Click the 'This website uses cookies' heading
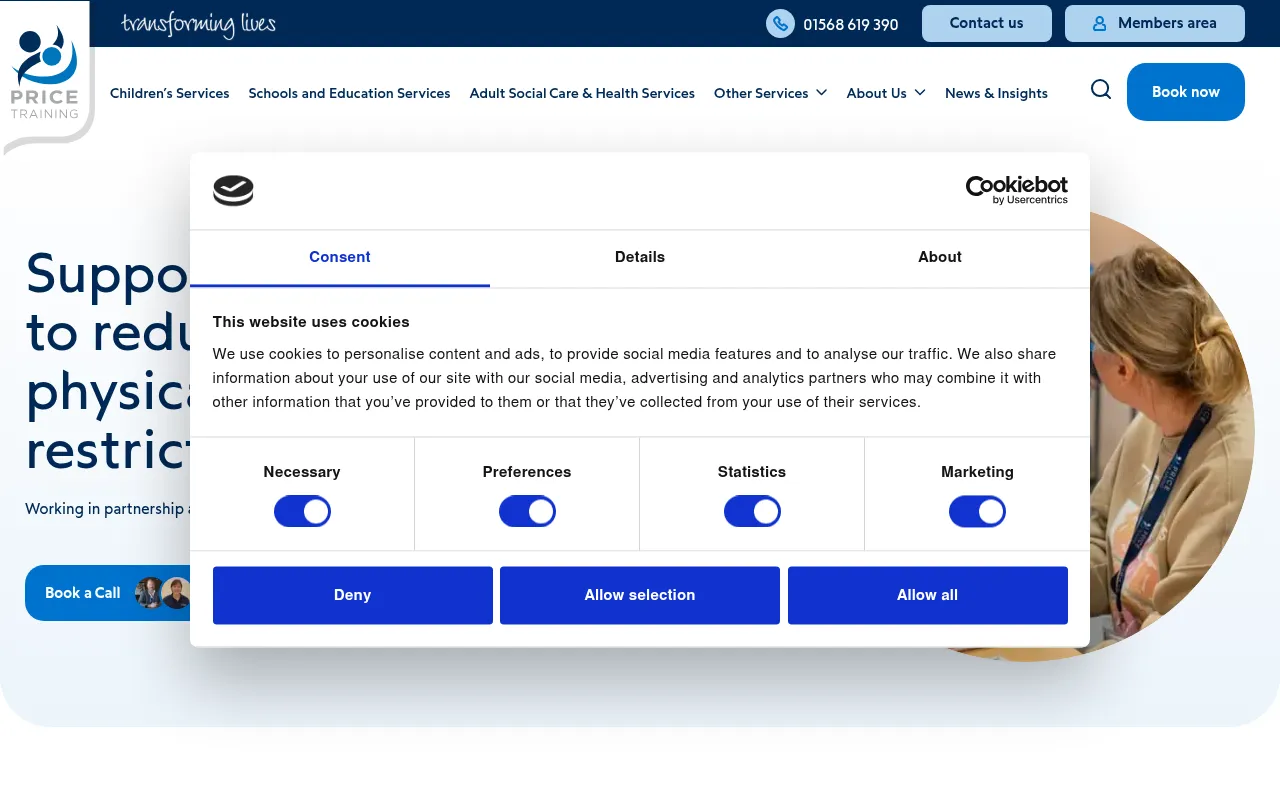This screenshot has height=800, width=1280. [311, 322]
